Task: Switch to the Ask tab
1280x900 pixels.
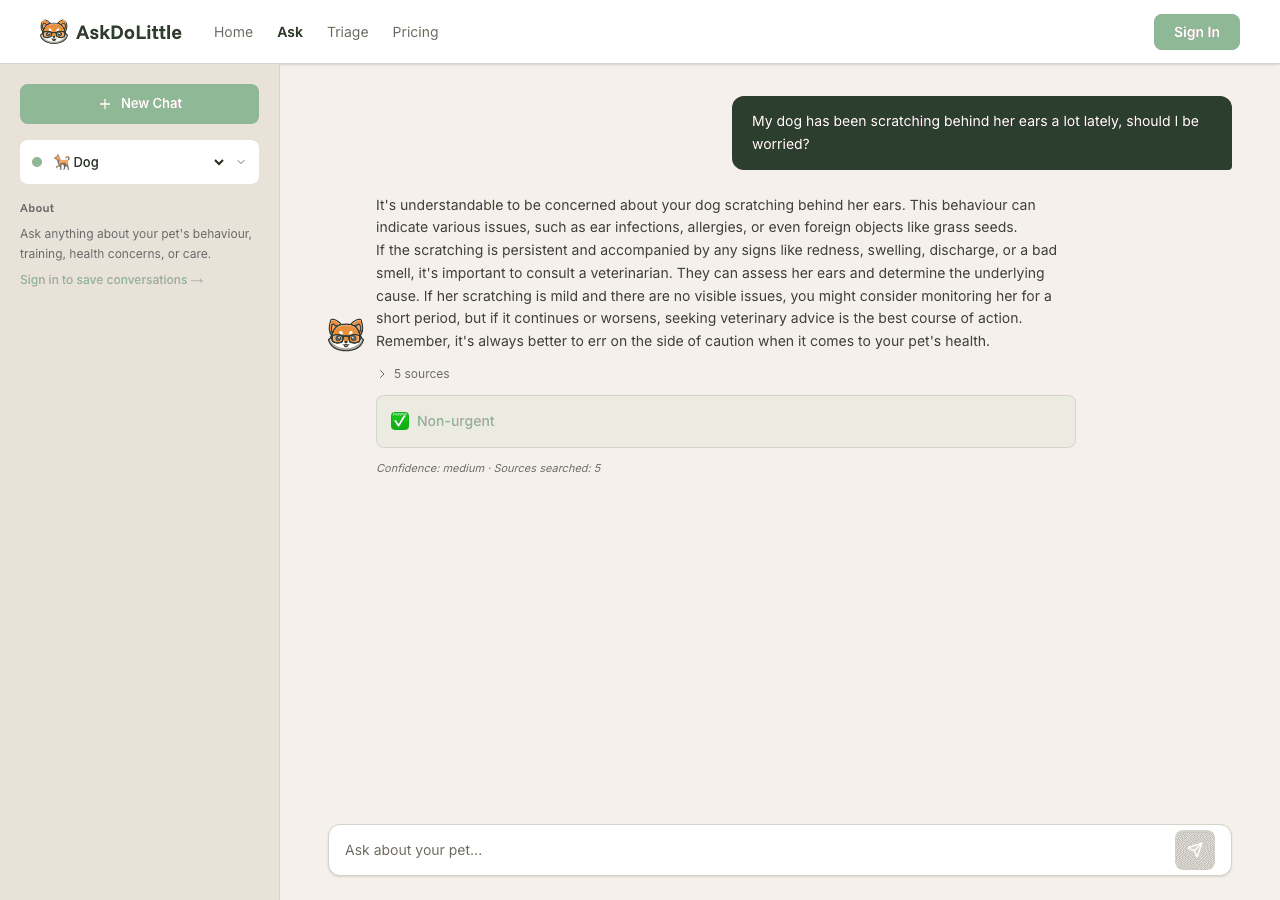Action: pos(289,31)
